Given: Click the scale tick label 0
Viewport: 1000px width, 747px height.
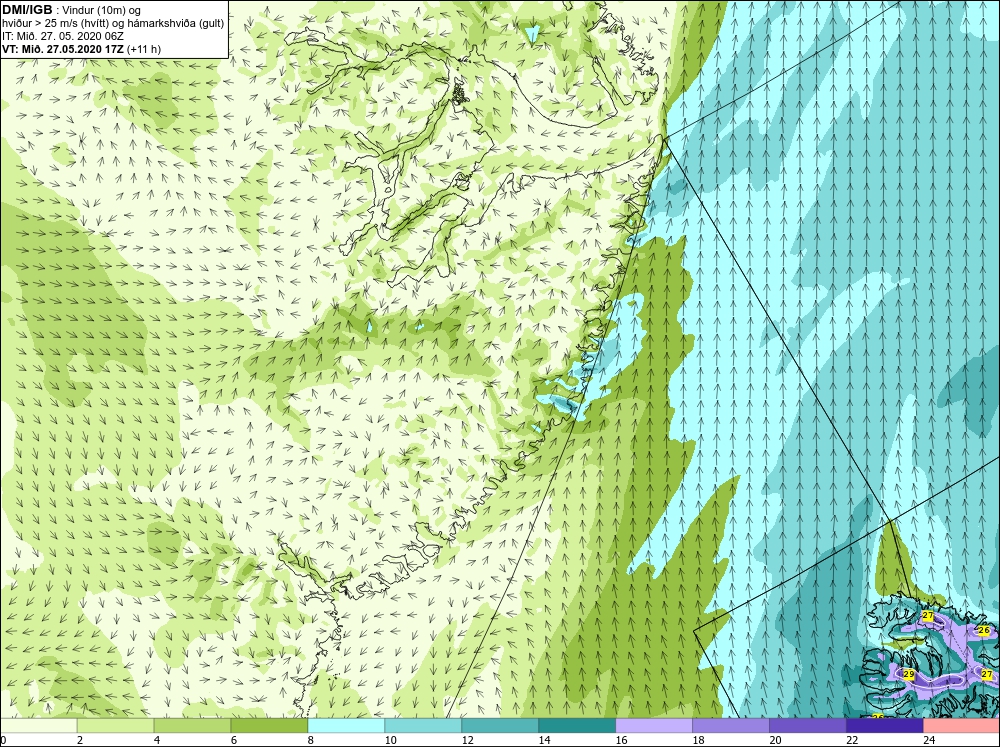Looking at the screenshot, I should [3, 740].
